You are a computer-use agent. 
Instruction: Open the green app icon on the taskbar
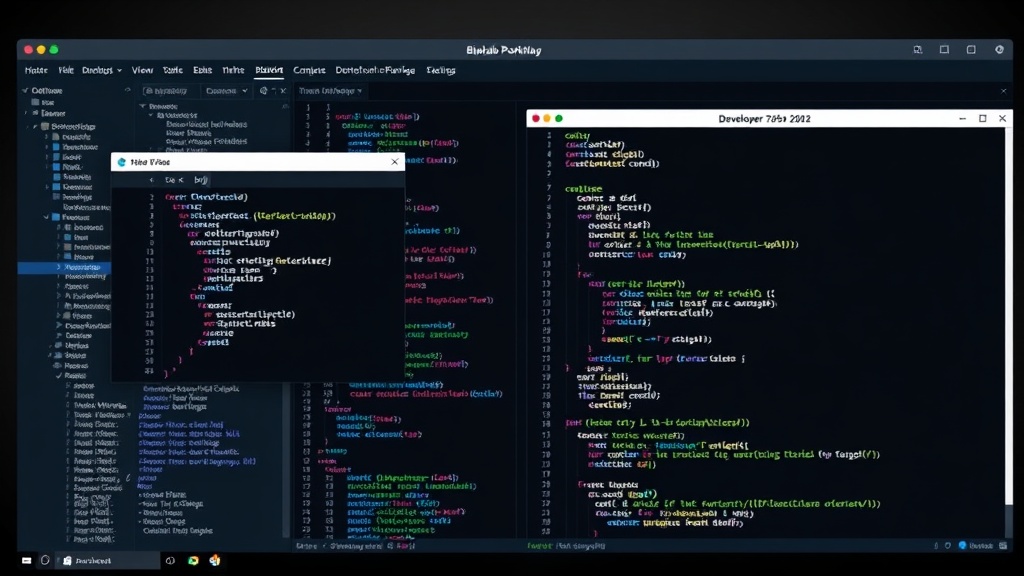(193, 560)
